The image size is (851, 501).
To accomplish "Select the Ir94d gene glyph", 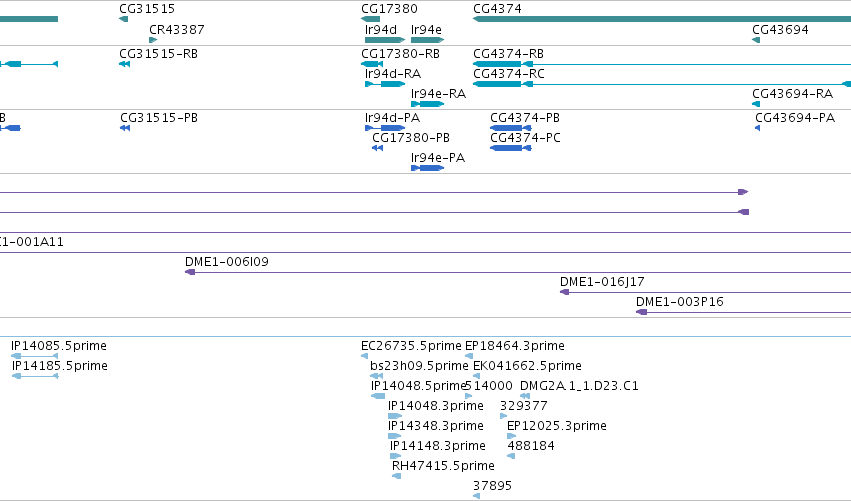I will tap(385, 40).
